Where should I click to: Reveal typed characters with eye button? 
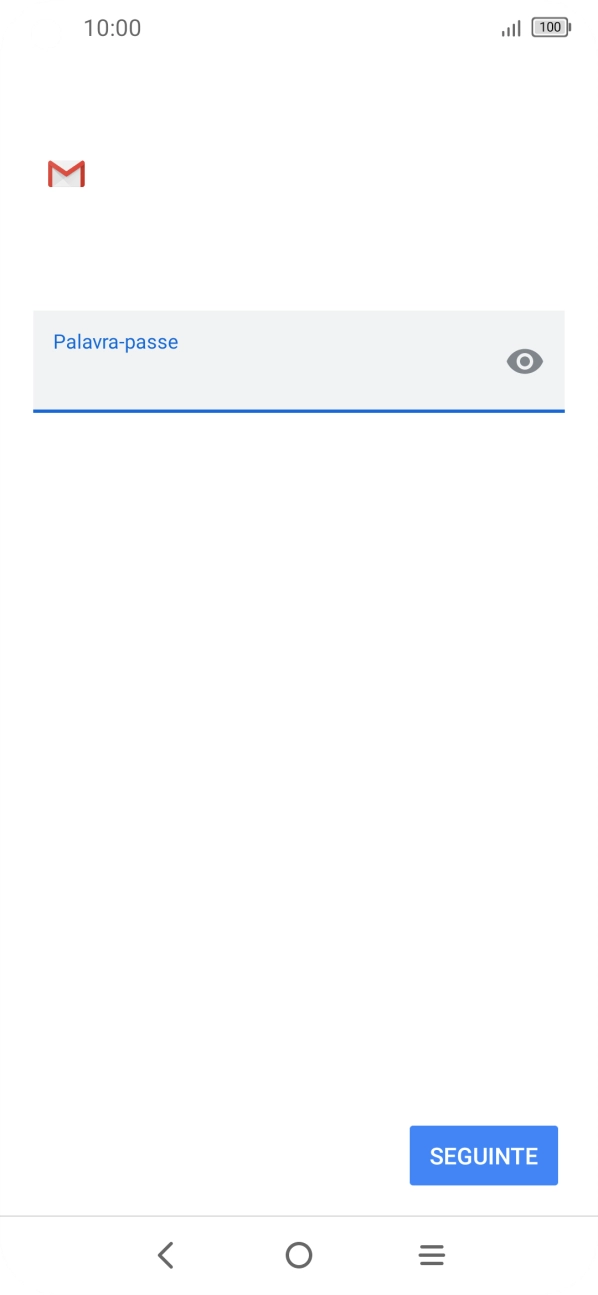click(525, 361)
